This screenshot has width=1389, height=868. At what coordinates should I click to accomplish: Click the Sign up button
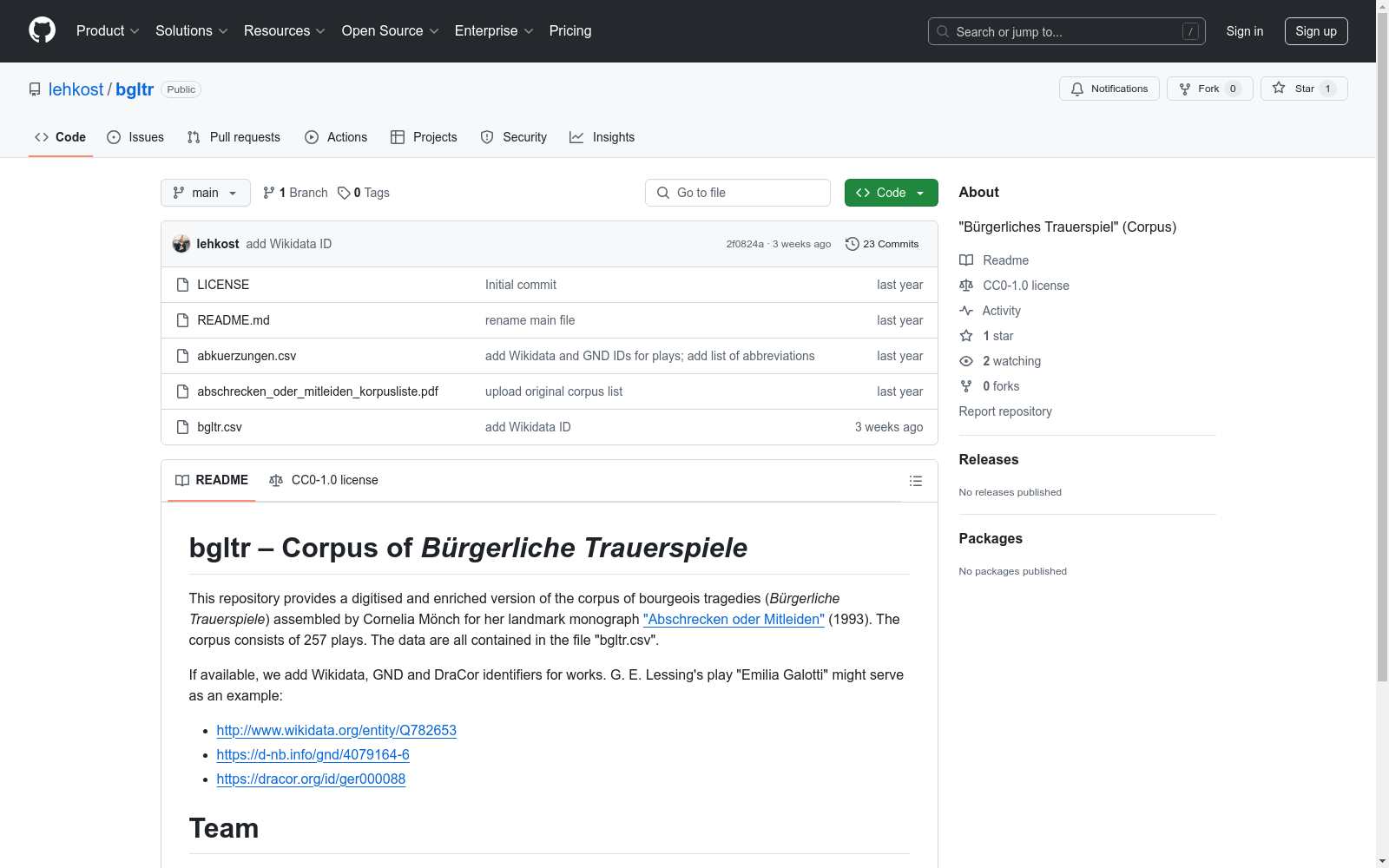pyautogui.click(x=1316, y=31)
